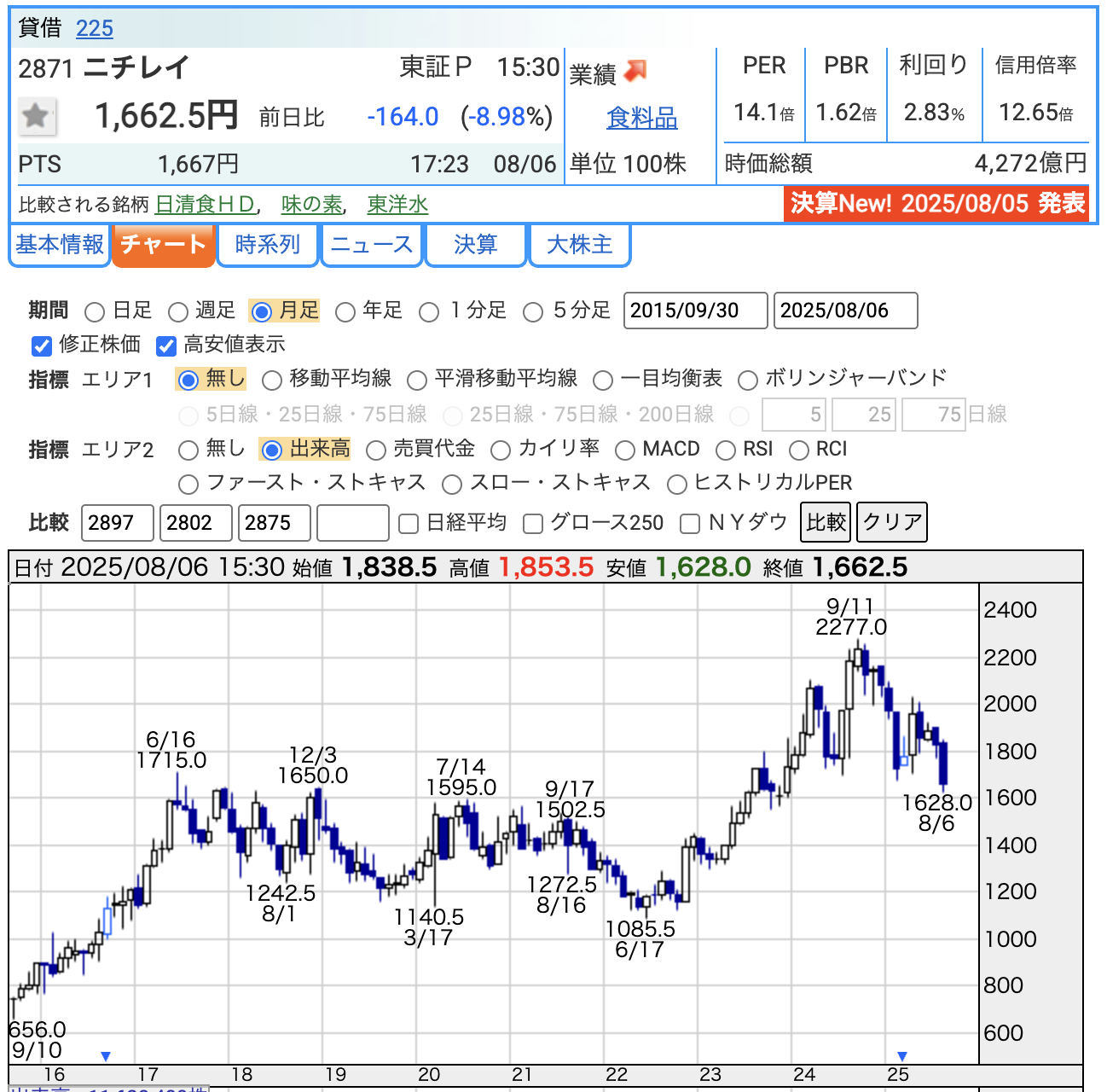Enable 日経平均 comparison checkbox
1107x1092 pixels.
[x=409, y=523]
